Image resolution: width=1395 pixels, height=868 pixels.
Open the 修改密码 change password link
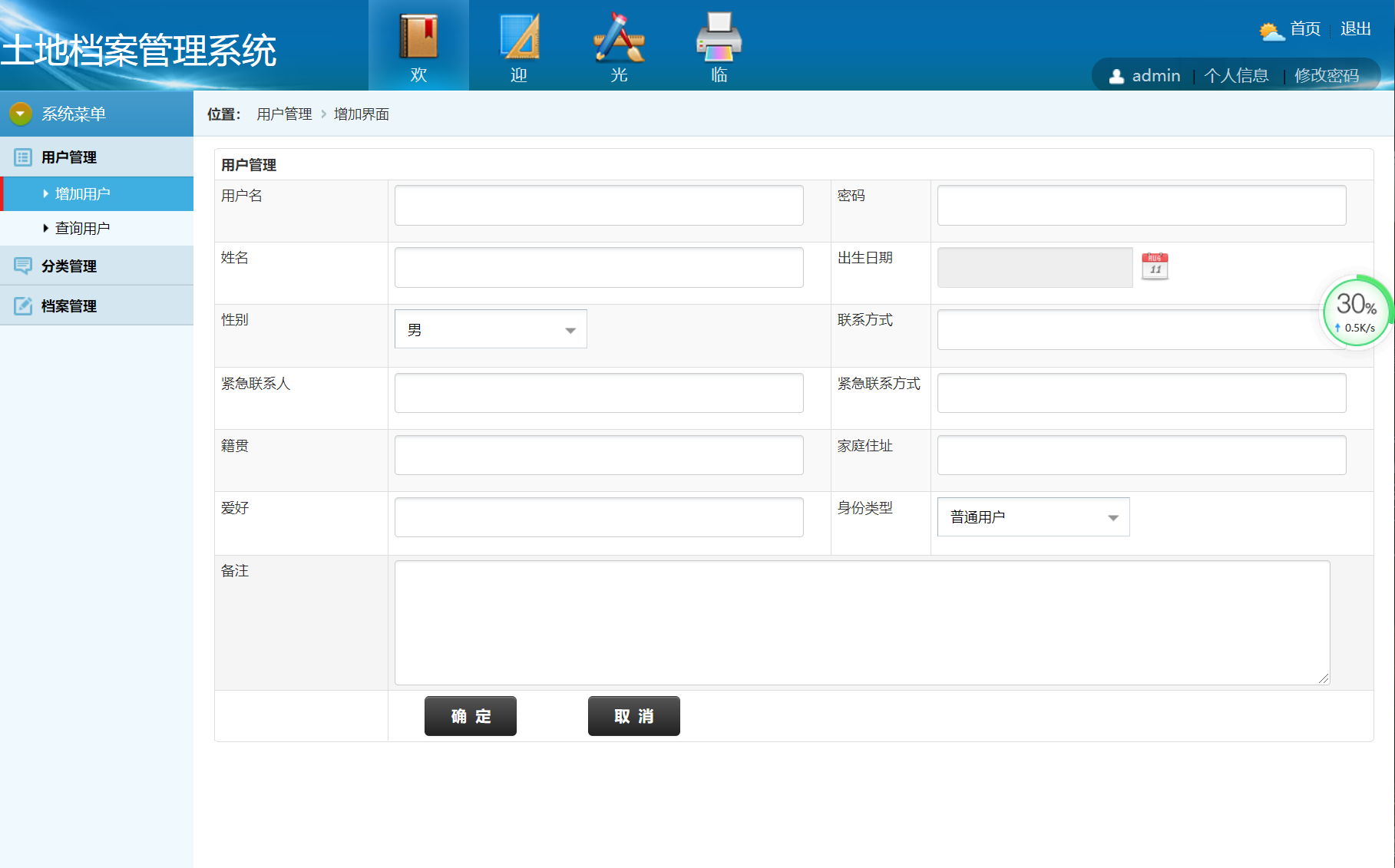[1326, 76]
